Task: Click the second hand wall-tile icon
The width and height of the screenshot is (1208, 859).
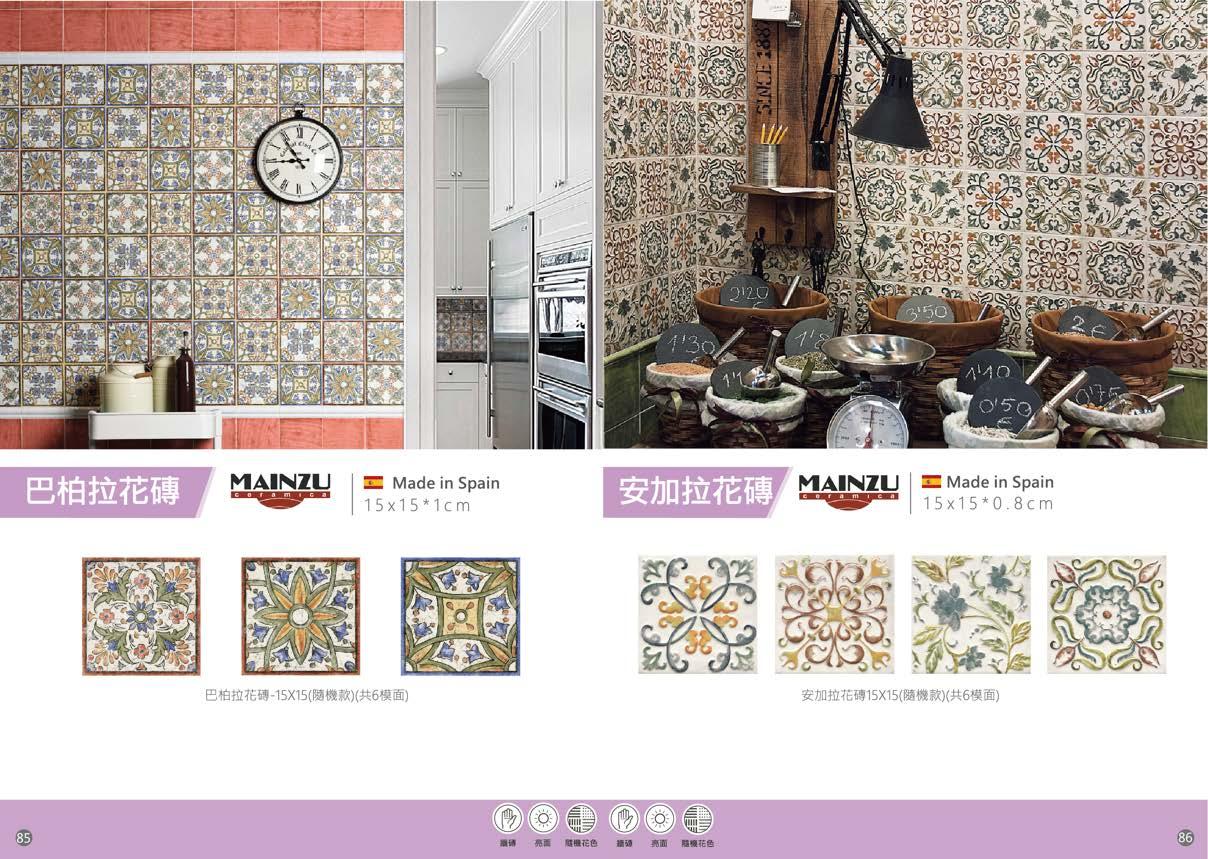Action: click(624, 819)
